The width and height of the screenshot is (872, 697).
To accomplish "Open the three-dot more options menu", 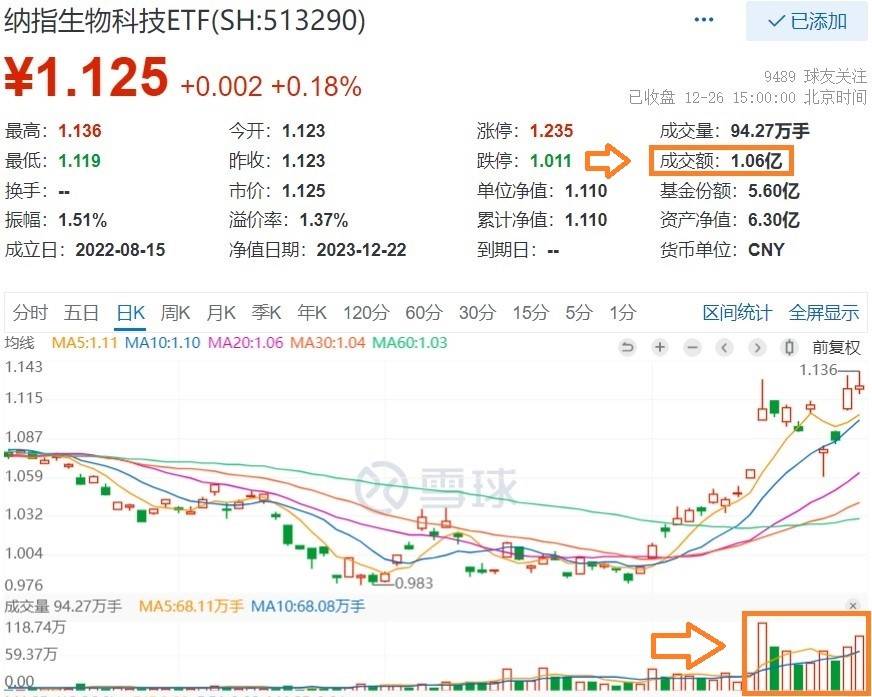I will [x=703, y=20].
